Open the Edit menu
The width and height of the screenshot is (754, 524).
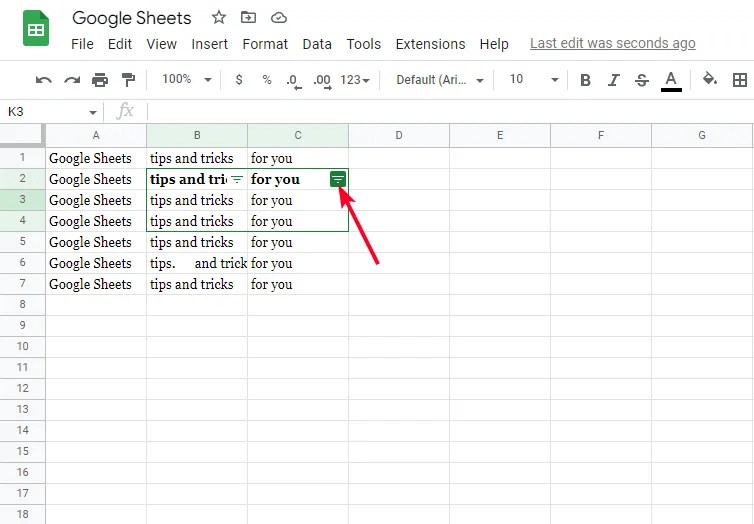point(120,44)
